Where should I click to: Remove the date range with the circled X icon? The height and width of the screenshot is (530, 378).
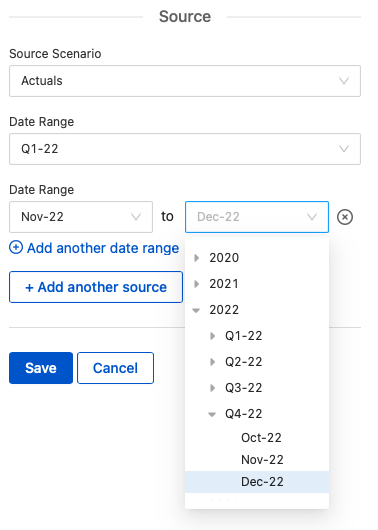coord(345,217)
